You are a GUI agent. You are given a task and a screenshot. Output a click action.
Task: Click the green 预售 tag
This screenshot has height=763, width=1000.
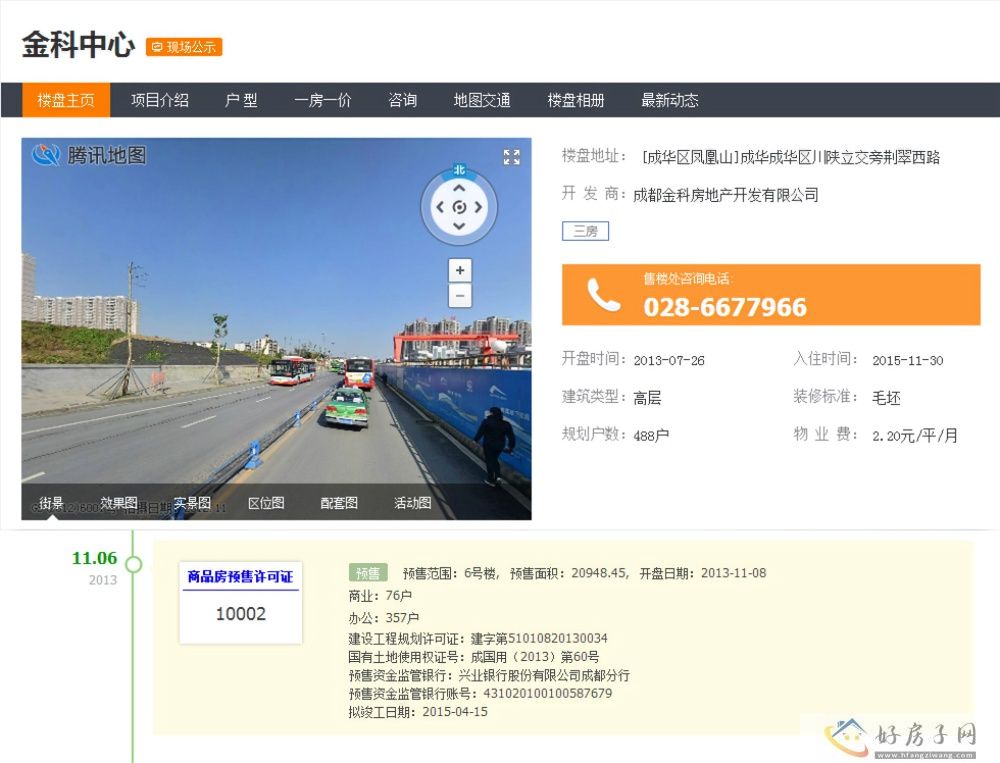368,573
